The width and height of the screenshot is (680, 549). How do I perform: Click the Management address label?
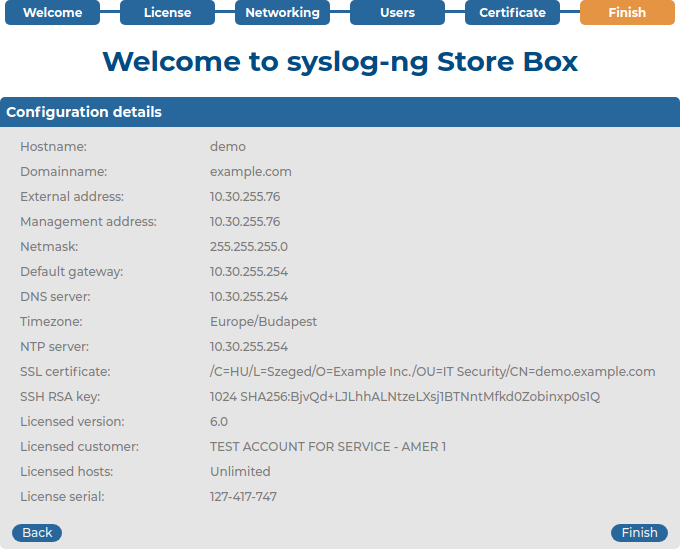pos(88,222)
